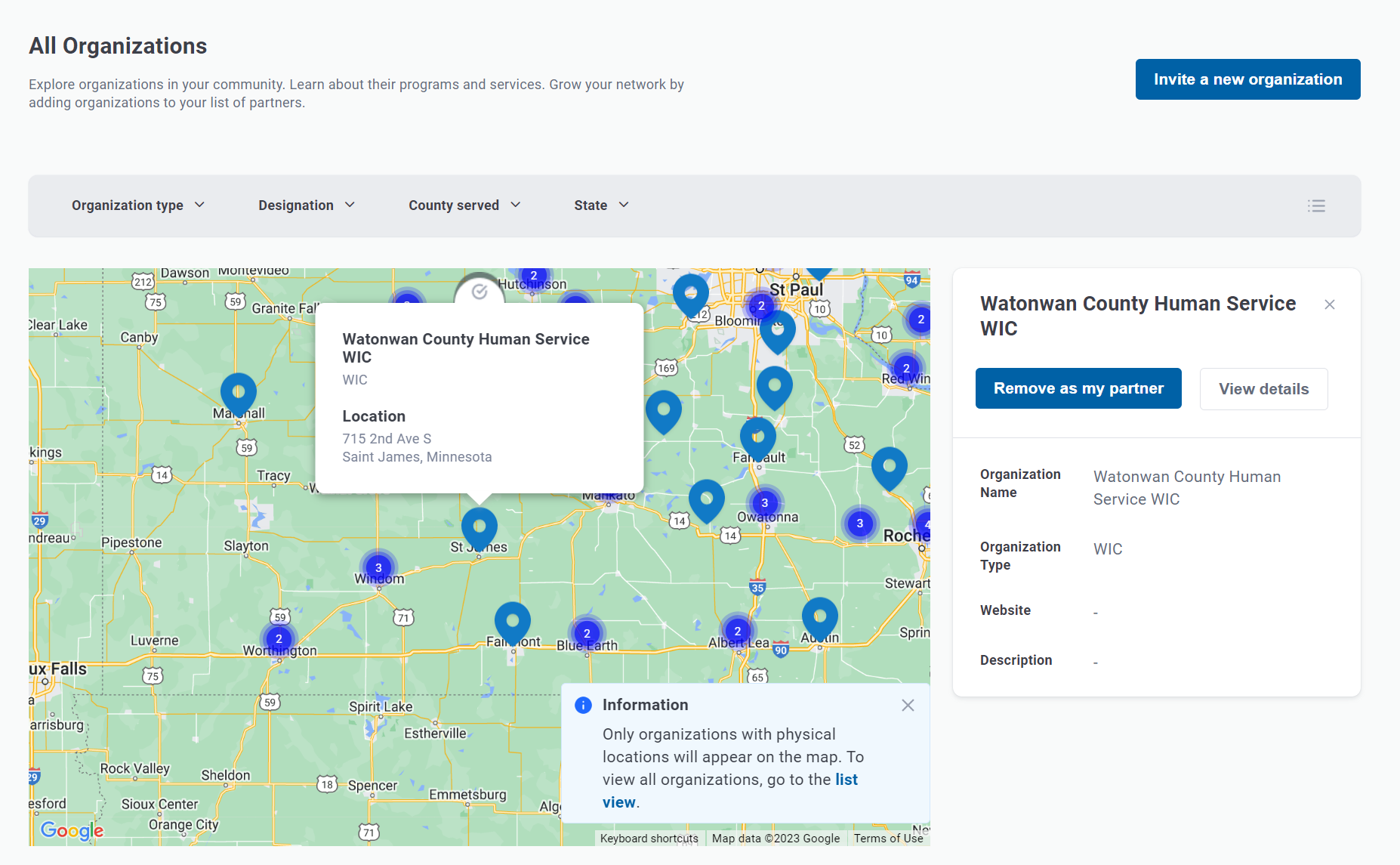Open the Designation dropdown
This screenshot has height=865, width=1400.
tap(306, 205)
